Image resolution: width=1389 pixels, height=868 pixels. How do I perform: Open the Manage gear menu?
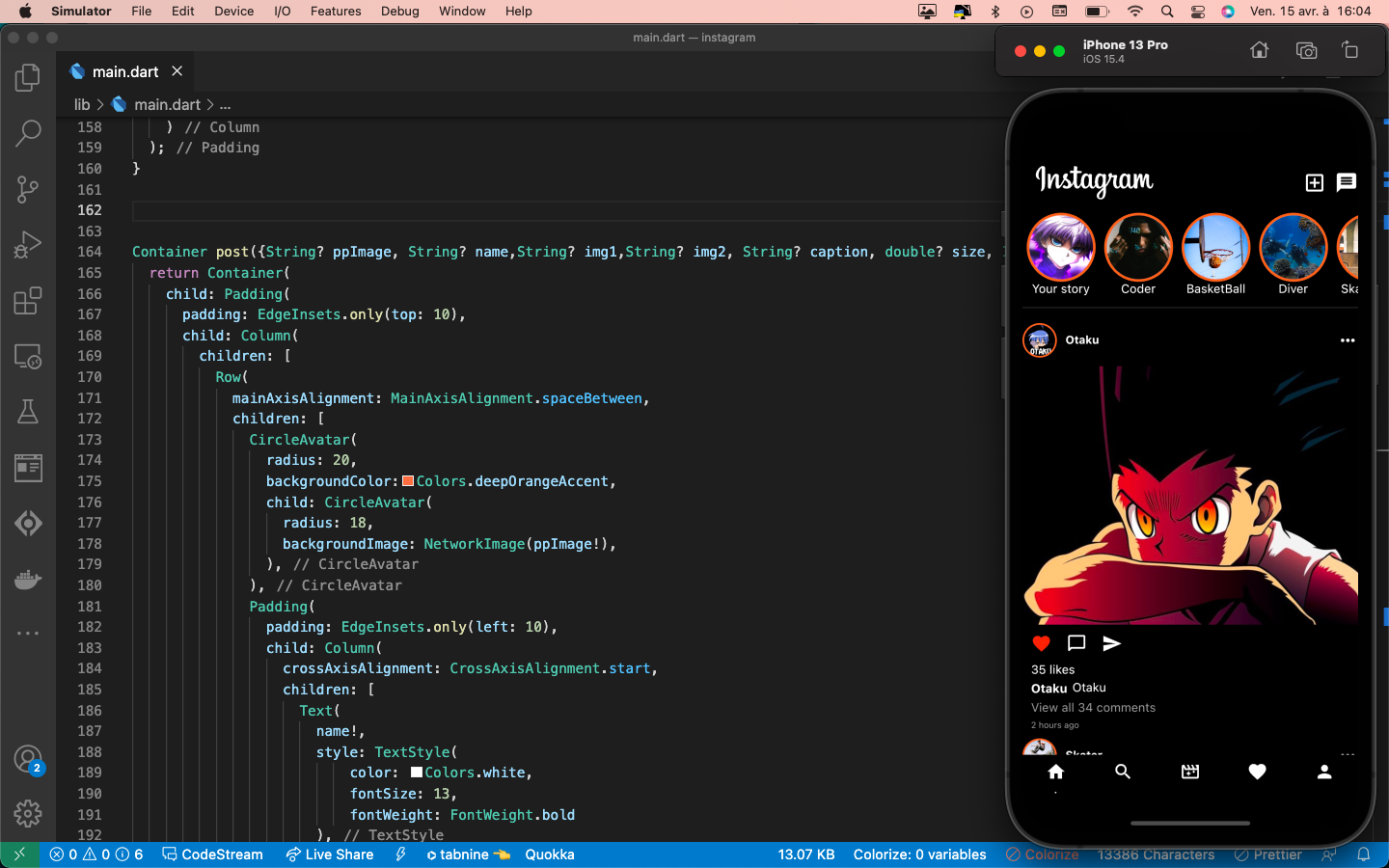pyautogui.click(x=28, y=814)
